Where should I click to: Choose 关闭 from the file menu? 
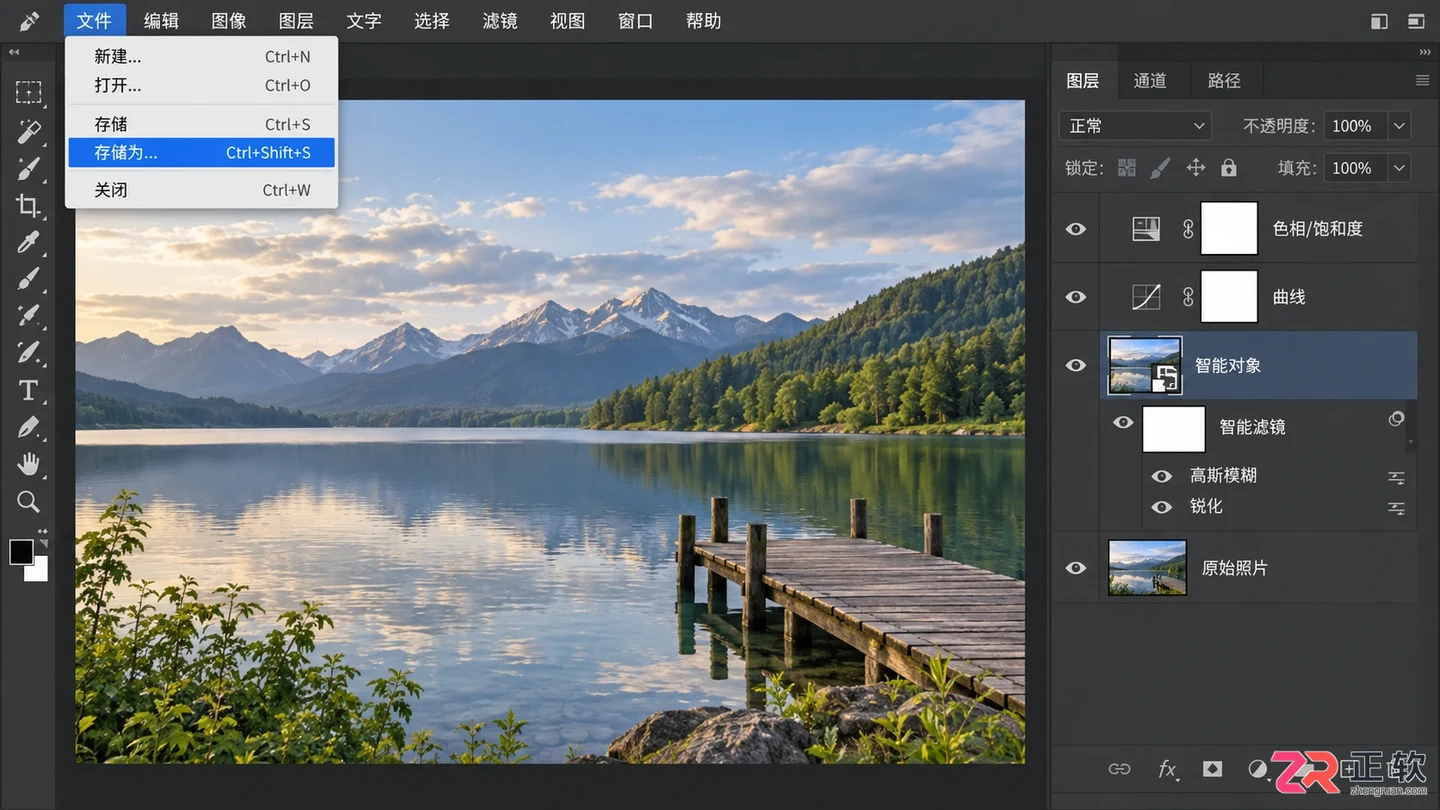pyautogui.click(x=201, y=190)
